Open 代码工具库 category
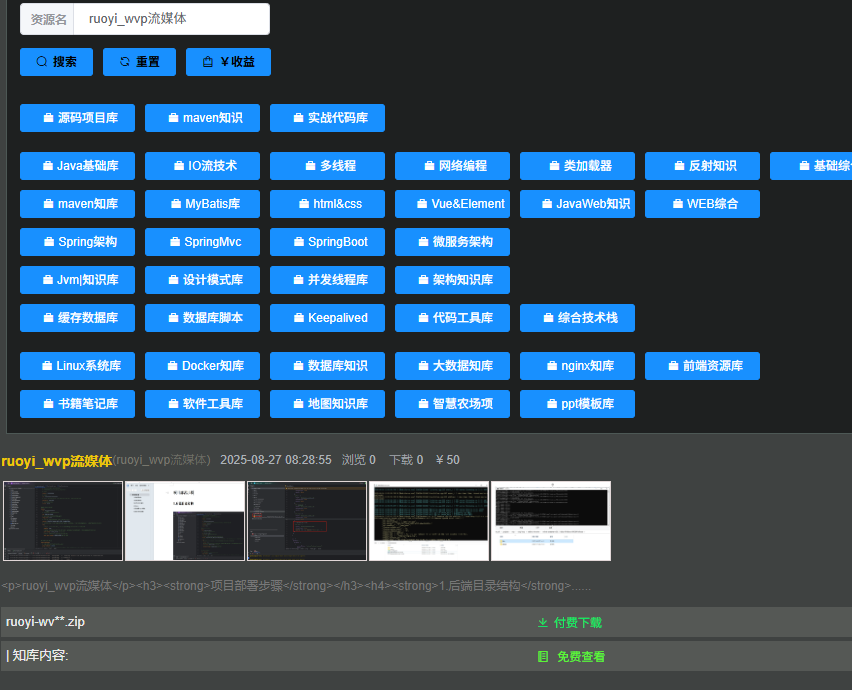Screen dimensions: 852x690 click(x=452, y=318)
